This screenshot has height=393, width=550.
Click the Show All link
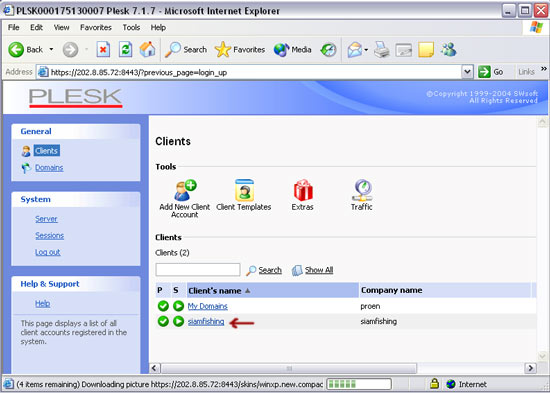[x=313, y=270]
